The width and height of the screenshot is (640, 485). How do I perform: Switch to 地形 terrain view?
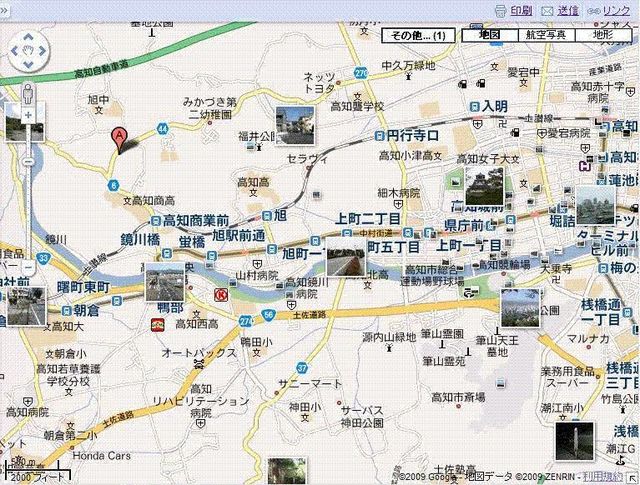pos(603,35)
